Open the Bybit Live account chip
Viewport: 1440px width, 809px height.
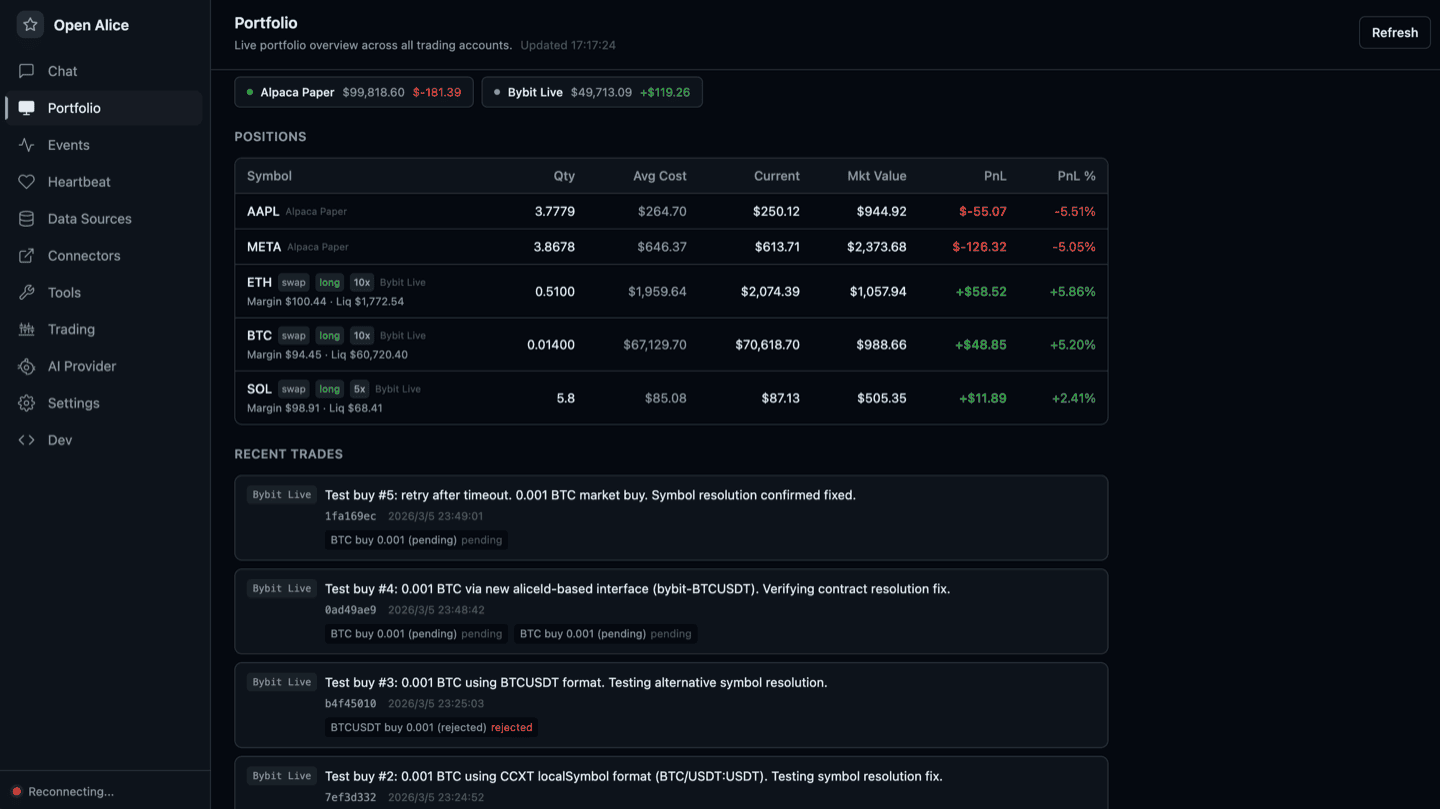pyautogui.click(x=591, y=90)
